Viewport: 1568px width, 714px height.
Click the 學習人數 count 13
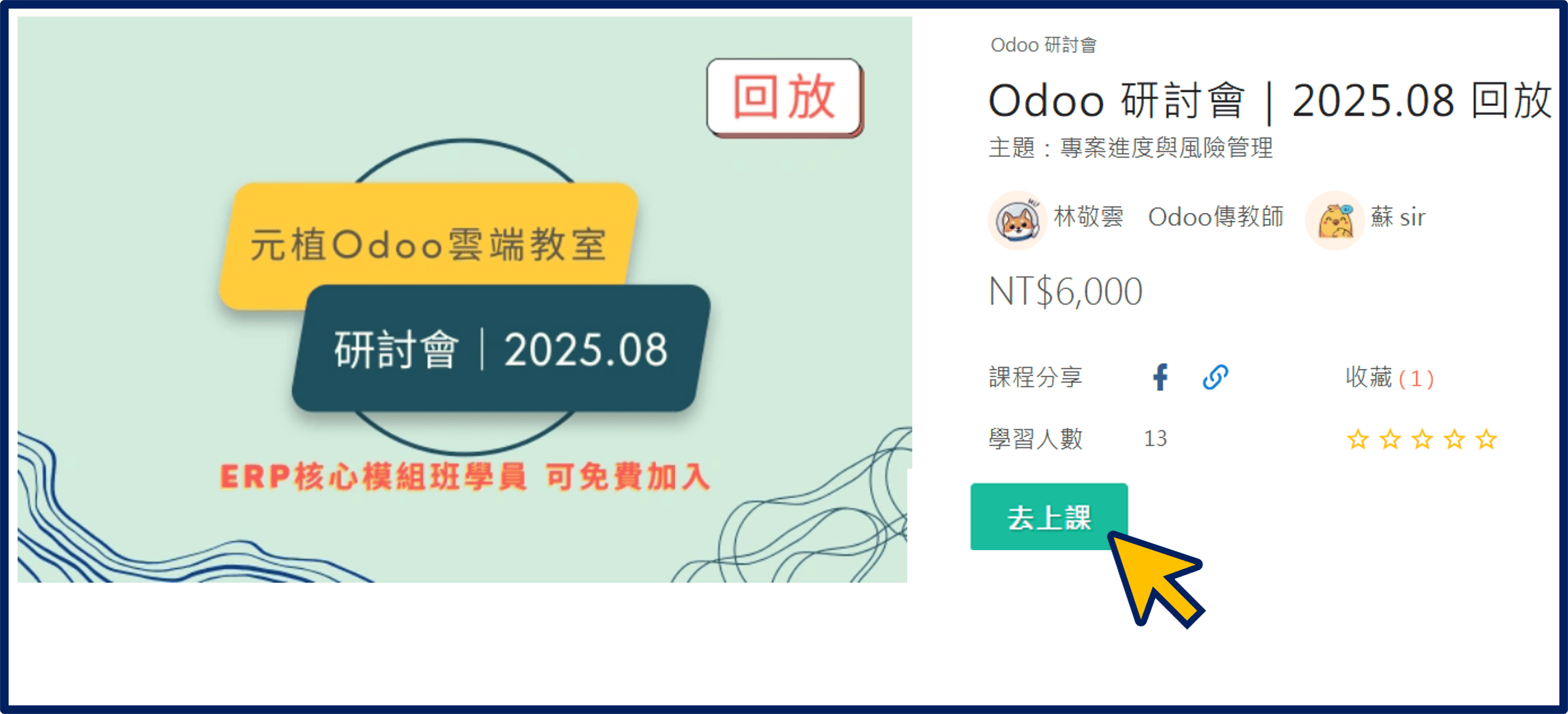pos(1155,439)
